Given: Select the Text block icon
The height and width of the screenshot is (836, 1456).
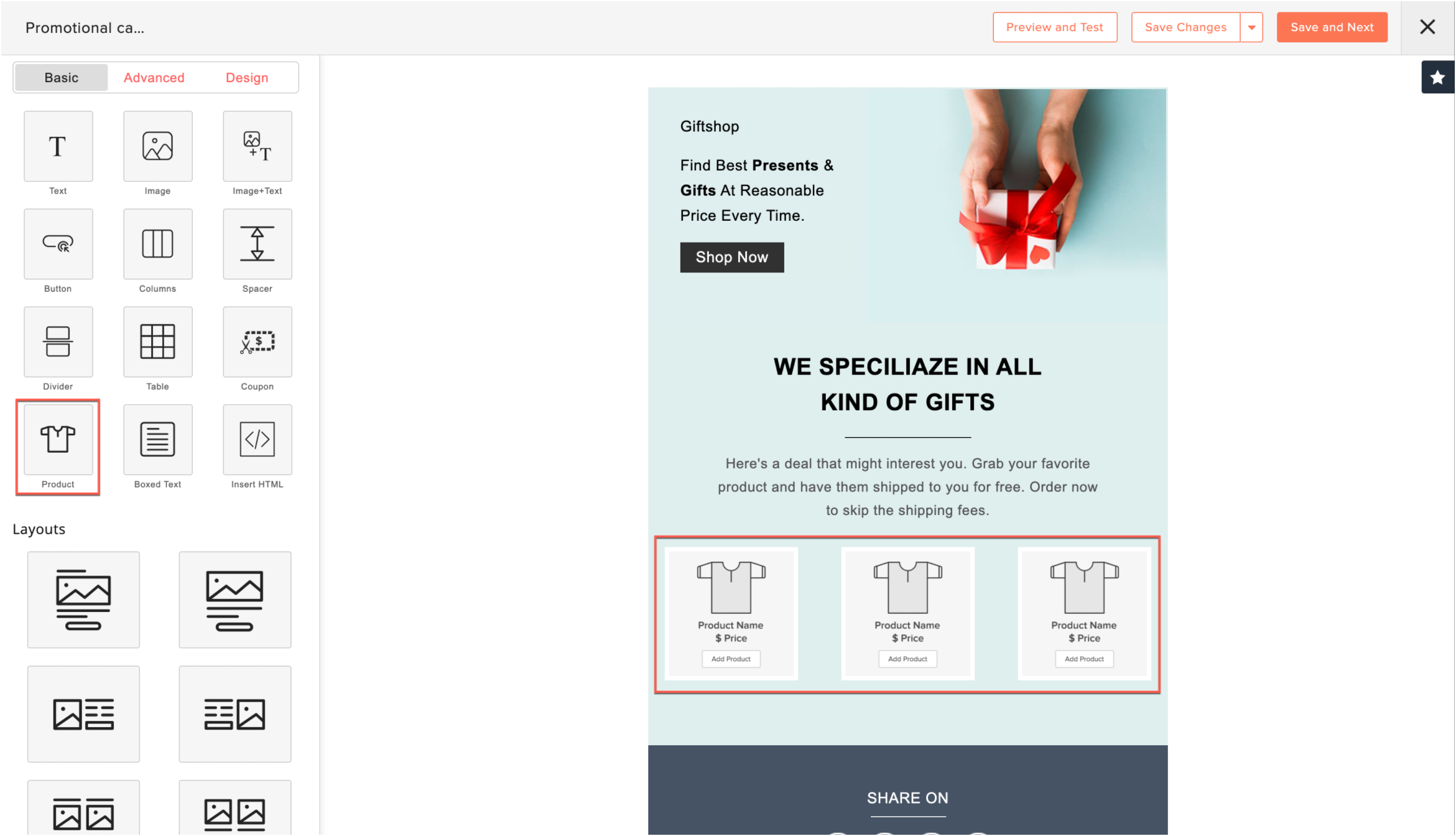Looking at the screenshot, I should click(58, 146).
